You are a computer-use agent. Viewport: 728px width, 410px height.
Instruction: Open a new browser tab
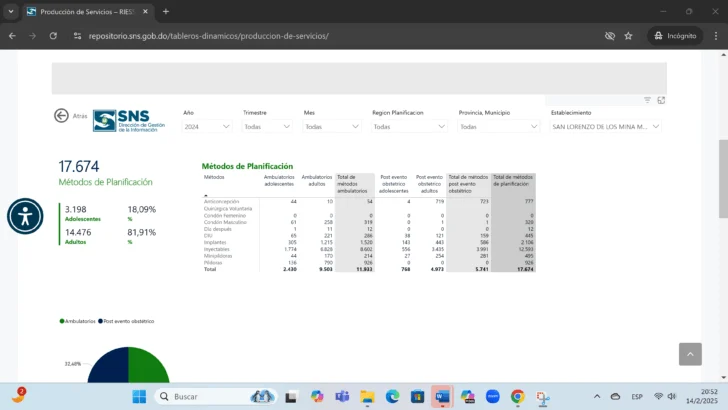pyautogui.click(x=166, y=11)
